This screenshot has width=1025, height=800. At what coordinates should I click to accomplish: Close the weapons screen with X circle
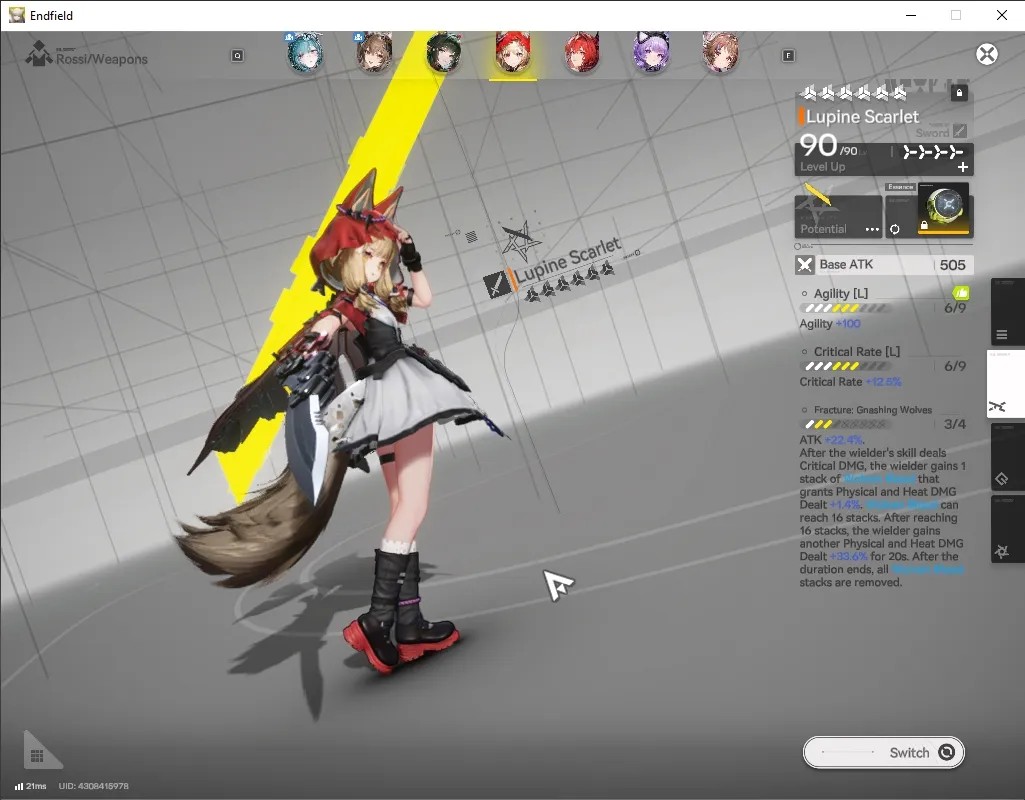[x=986, y=54]
